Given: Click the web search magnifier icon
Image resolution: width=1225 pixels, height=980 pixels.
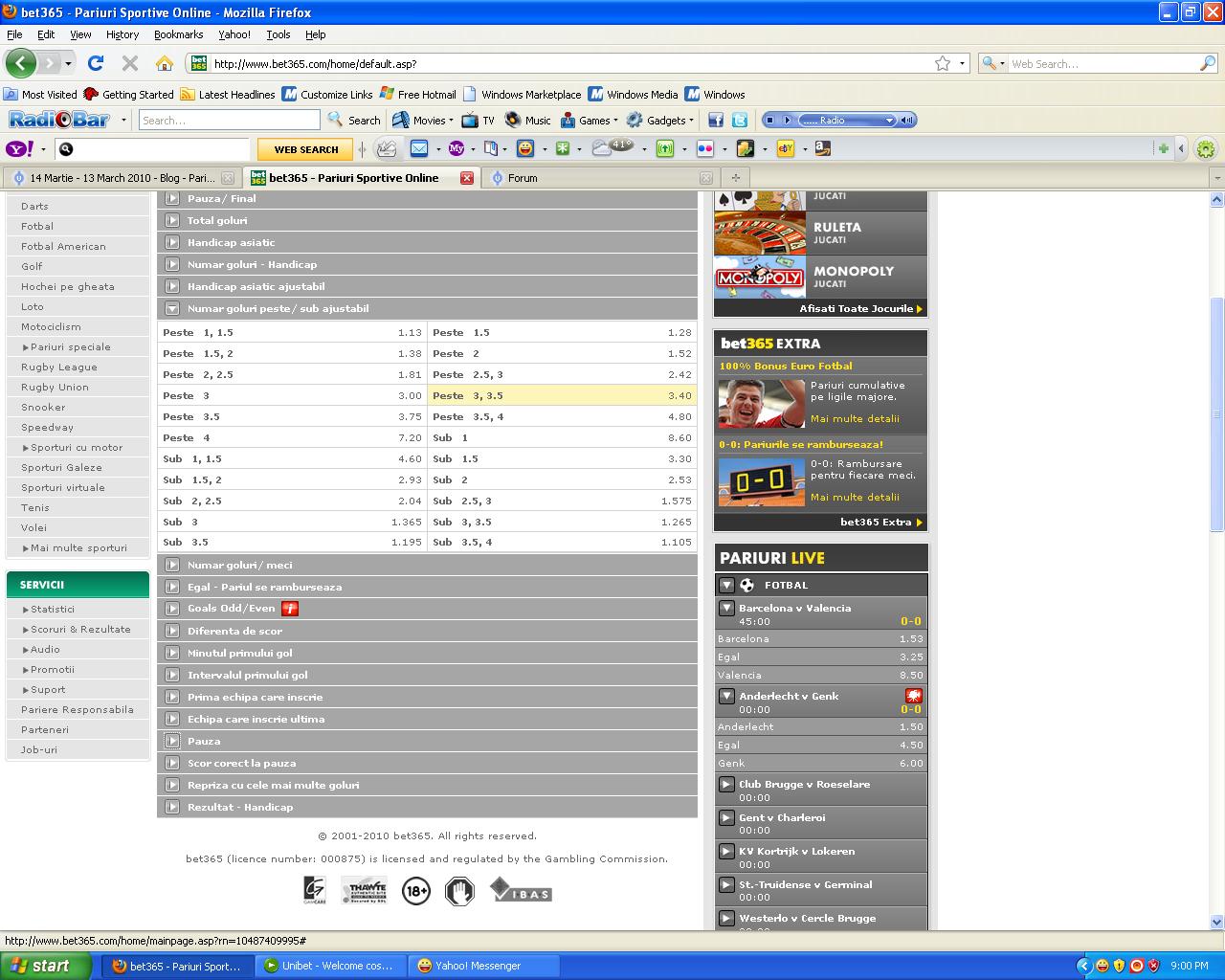Looking at the screenshot, I should 1208,63.
